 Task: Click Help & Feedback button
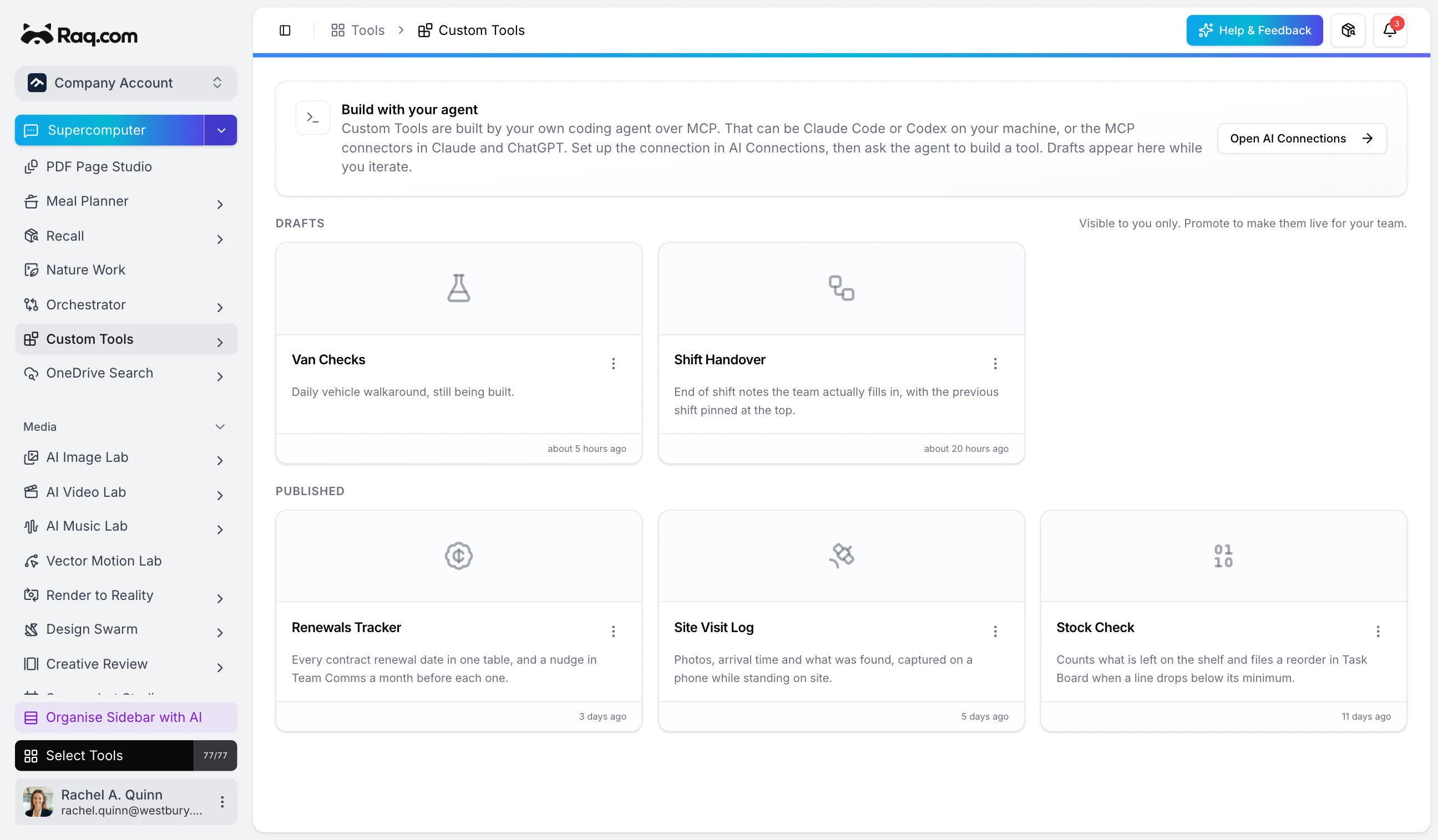pyautogui.click(x=1254, y=30)
